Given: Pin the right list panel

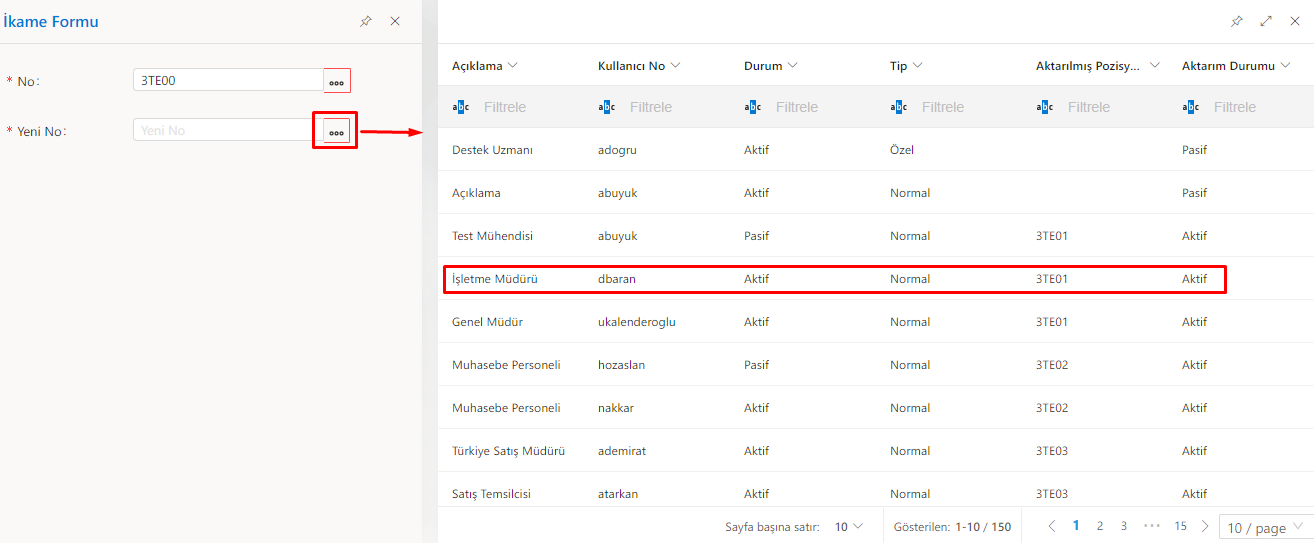Looking at the screenshot, I should click(1237, 21).
